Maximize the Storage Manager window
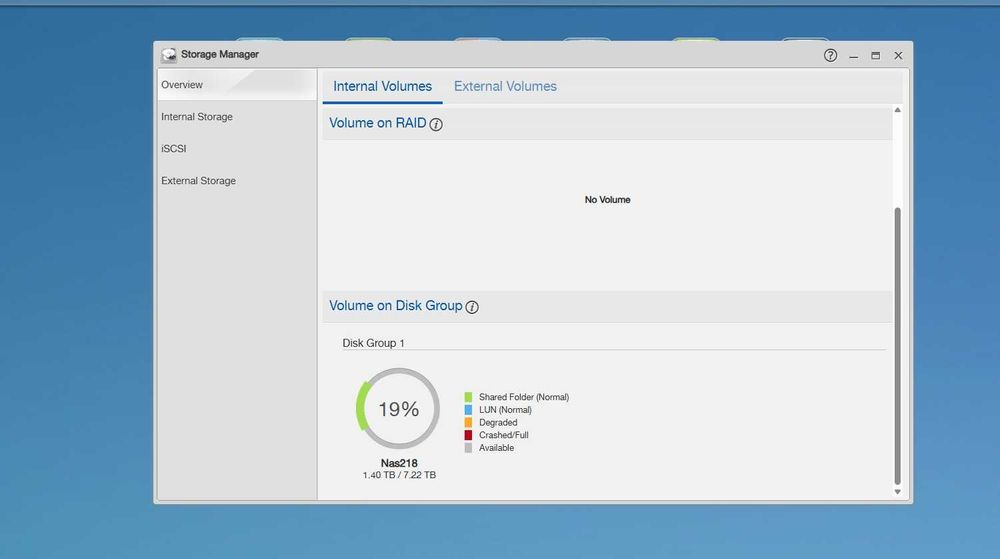Viewport: 1000px width, 559px height. click(x=876, y=56)
